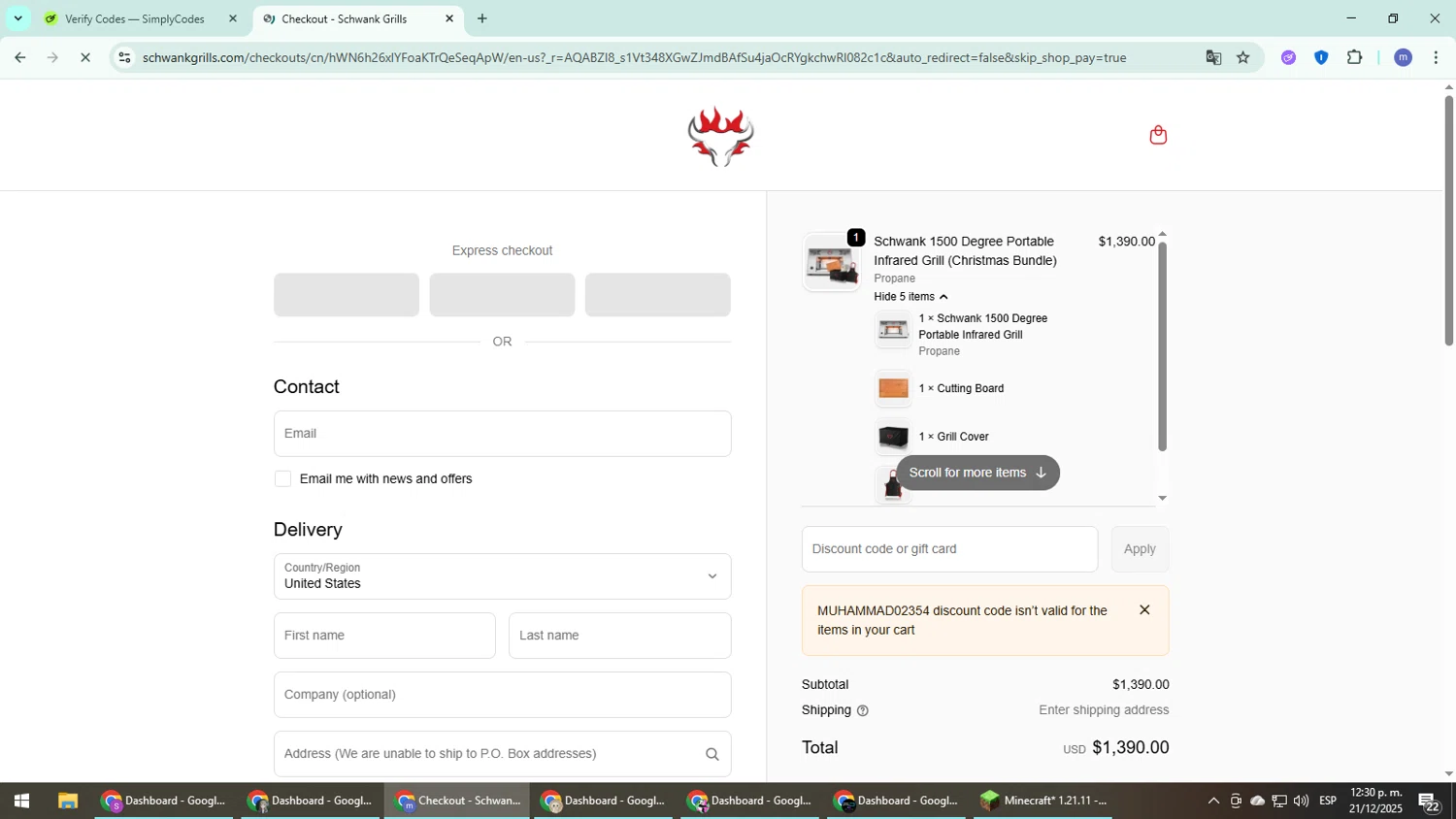Image resolution: width=1456 pixels, height=819 pixels.
Task: Open Minecraft 1.21.11 from taskbar
Action: tap(1043, 801)
